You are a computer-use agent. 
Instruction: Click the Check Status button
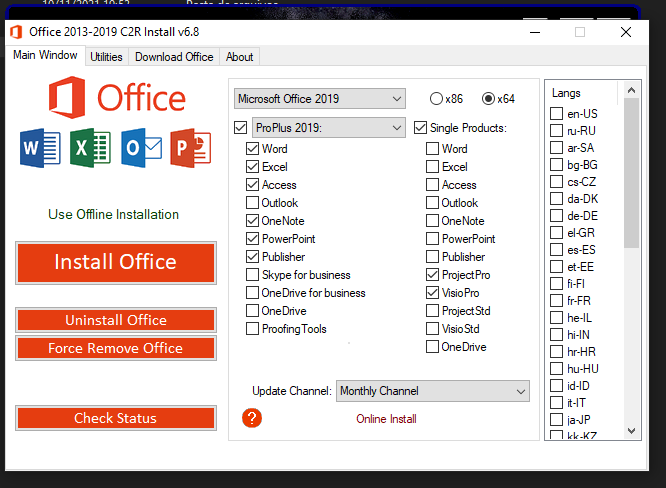coord(116,418)
